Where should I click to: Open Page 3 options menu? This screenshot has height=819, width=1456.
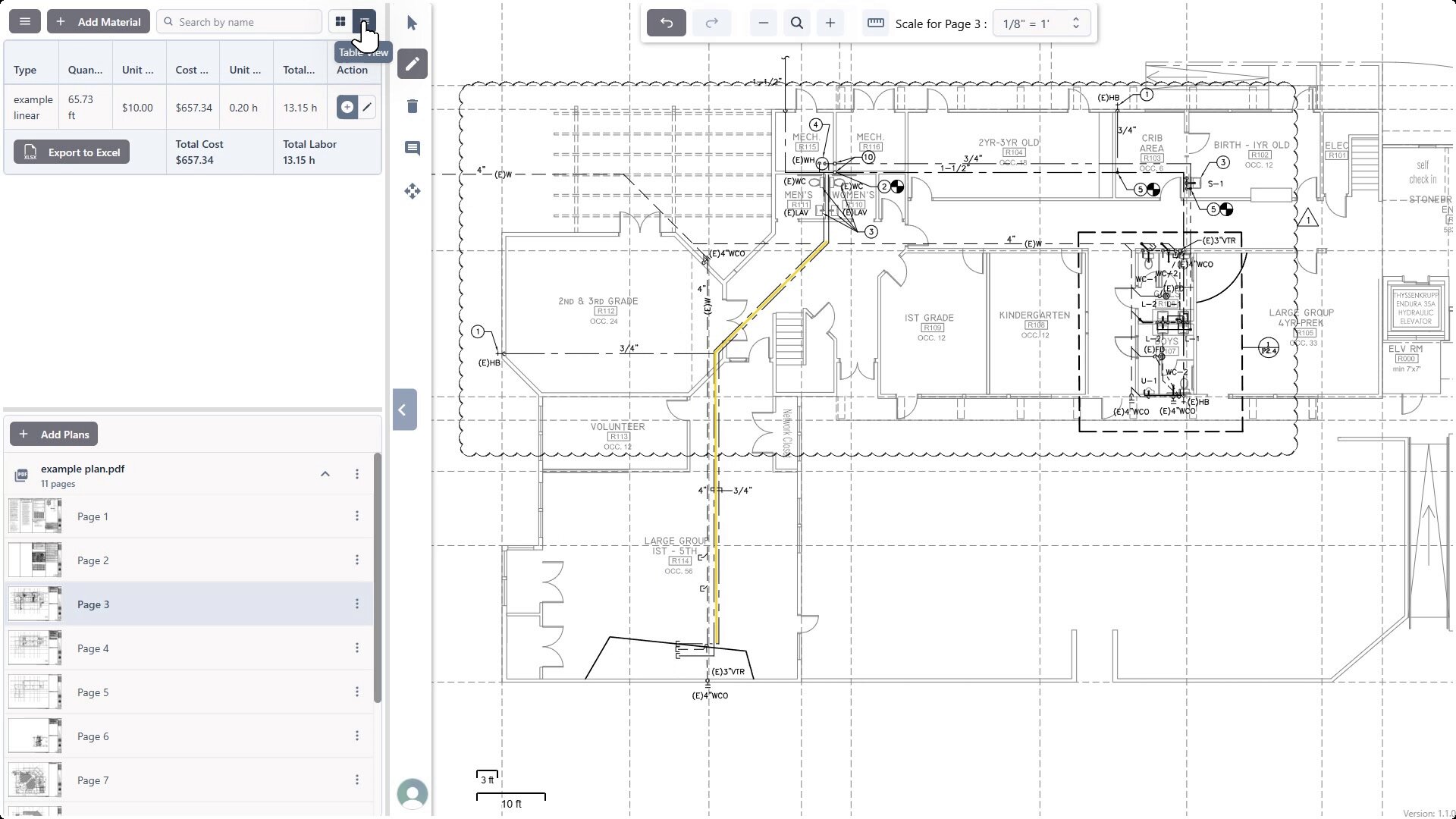pyautogui.click(x=357, y=604)
